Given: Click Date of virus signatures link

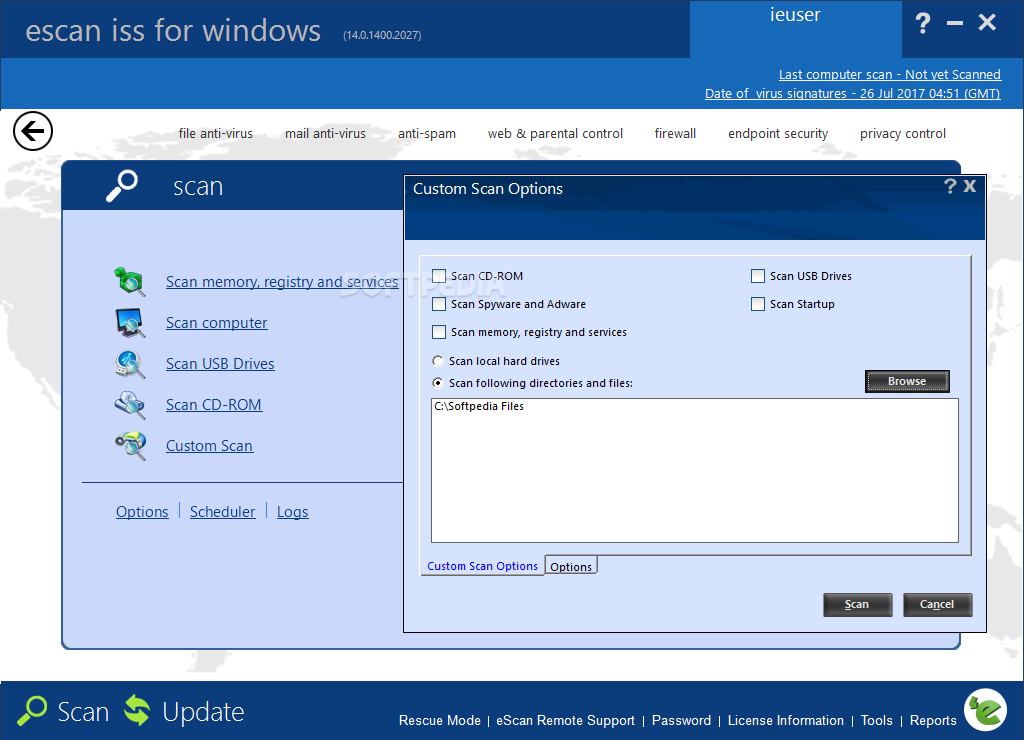Looking at the screenshot, I should click(852, 93).
